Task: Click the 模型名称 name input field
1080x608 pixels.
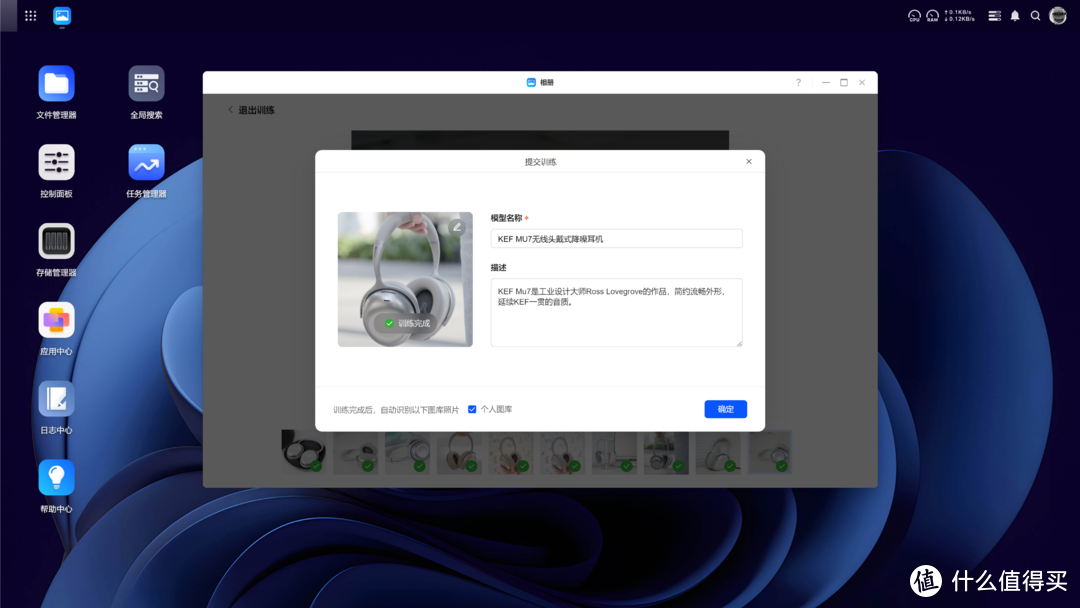Action: (616, 238)
